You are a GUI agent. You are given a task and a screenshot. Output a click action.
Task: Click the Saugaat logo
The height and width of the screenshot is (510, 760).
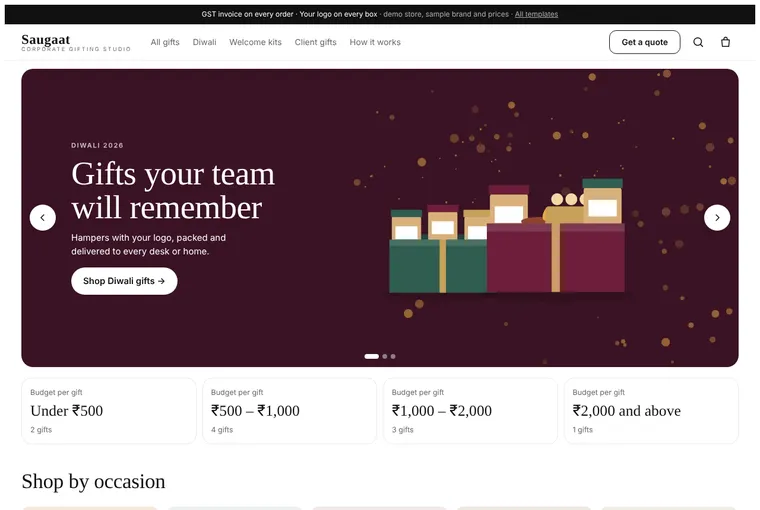point(76,43)
